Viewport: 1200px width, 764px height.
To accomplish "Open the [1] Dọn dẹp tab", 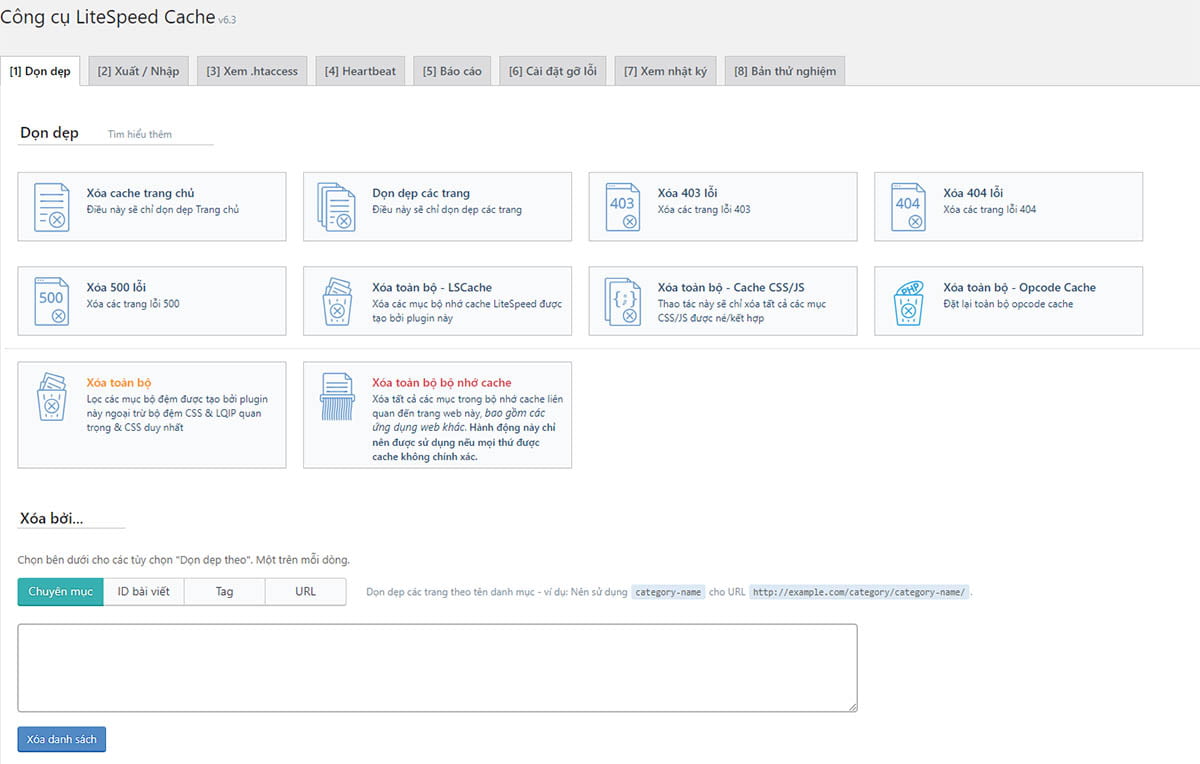I will coord(40,71).
